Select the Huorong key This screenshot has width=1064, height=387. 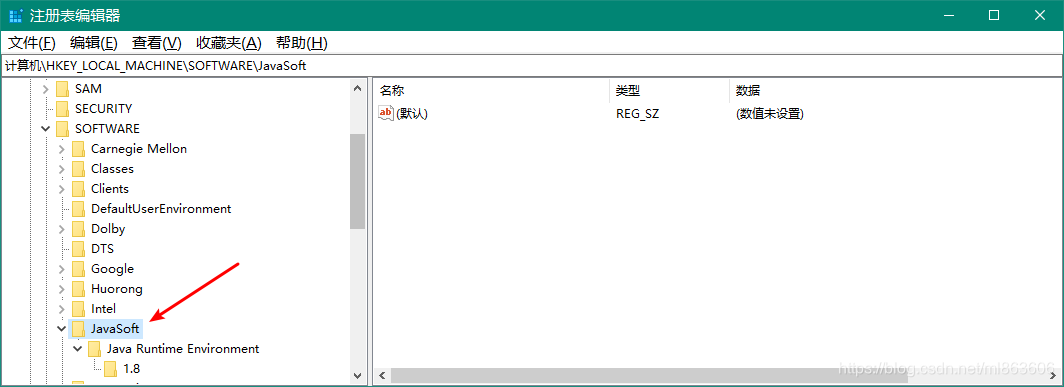pos(117,289)
